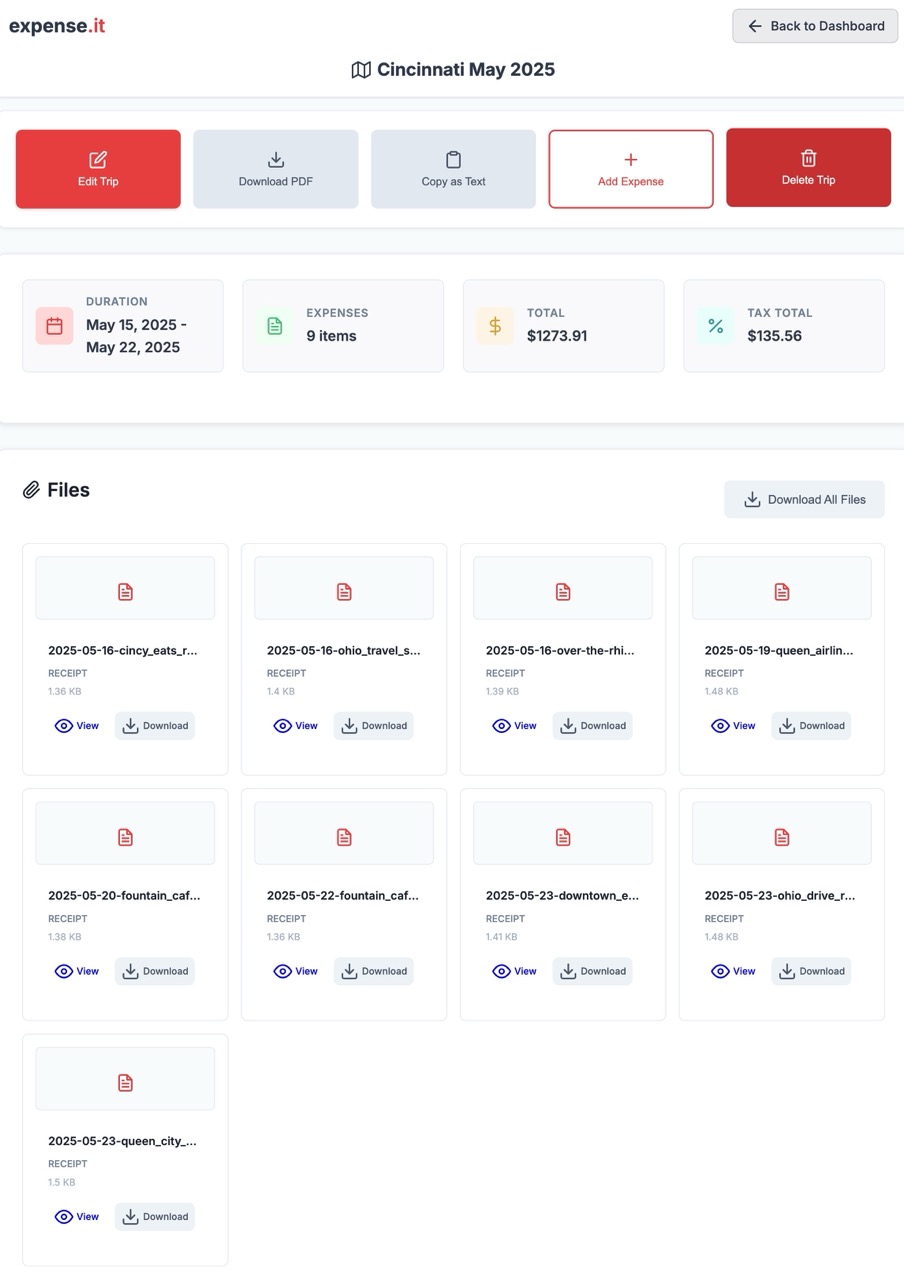Click filename 2025-05-23-ohio_drive_r...
Screen dimensions: 904x1280
(x=780, y=896)
